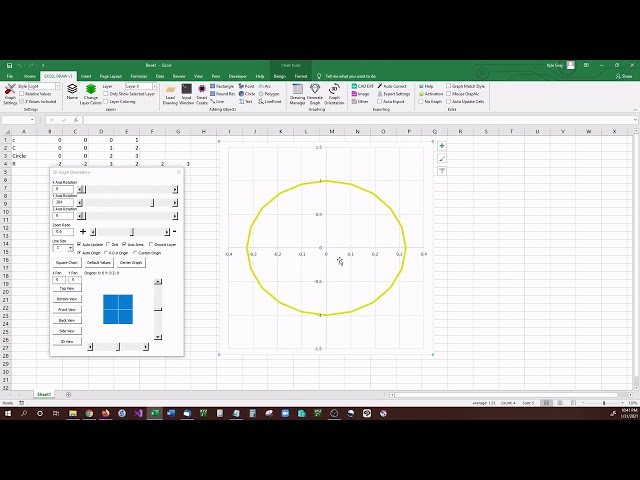Select the 0-0-0 Origin radio button
The width and height of the screenshot is (640, 480).
click(x=106, y=253)
